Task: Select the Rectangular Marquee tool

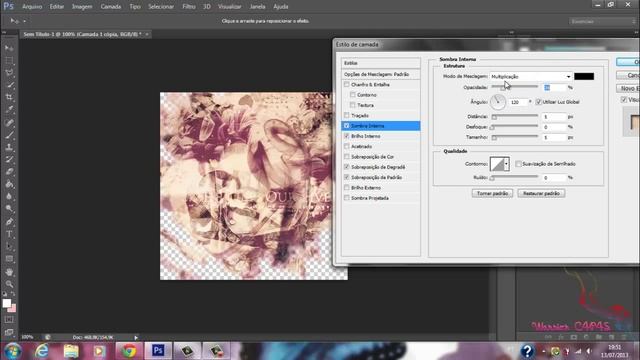Action: (x=9, y=60)
